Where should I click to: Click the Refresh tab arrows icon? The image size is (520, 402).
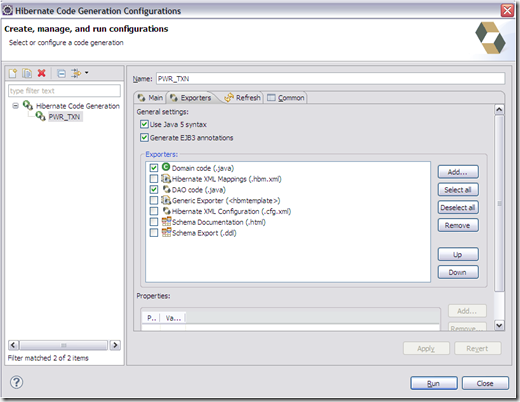coord(229,98)
